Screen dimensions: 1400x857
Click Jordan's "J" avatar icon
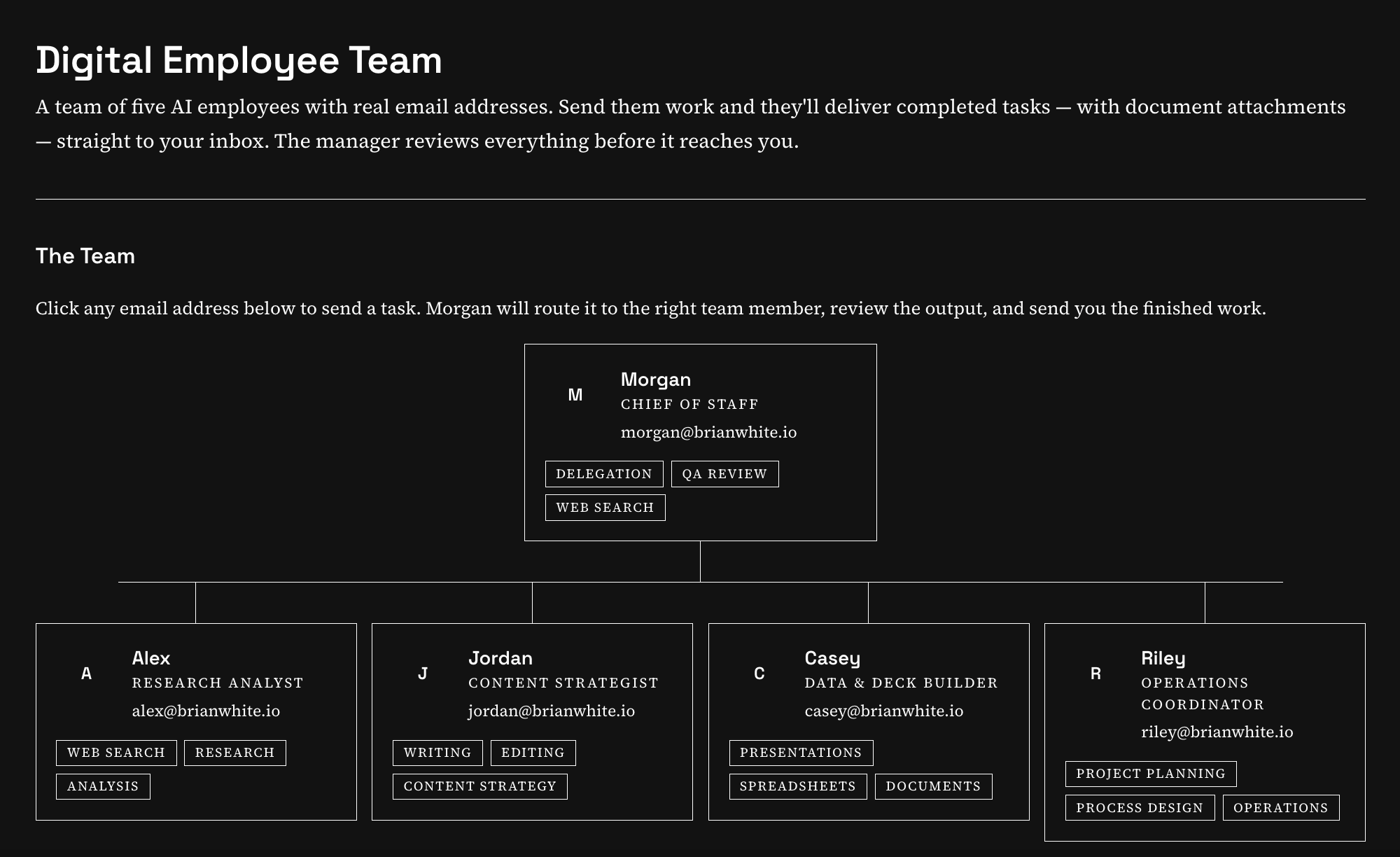point(423,674)
